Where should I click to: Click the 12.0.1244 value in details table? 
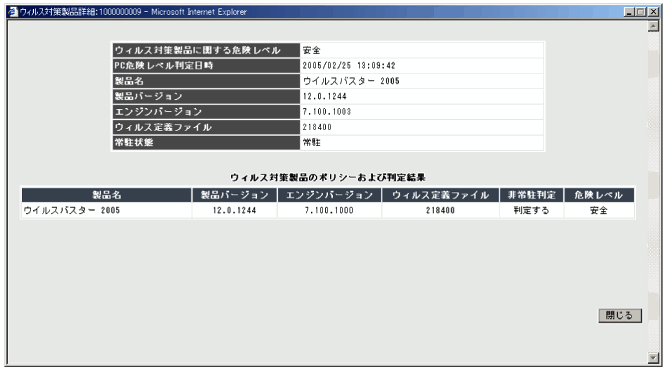[324, 96]
